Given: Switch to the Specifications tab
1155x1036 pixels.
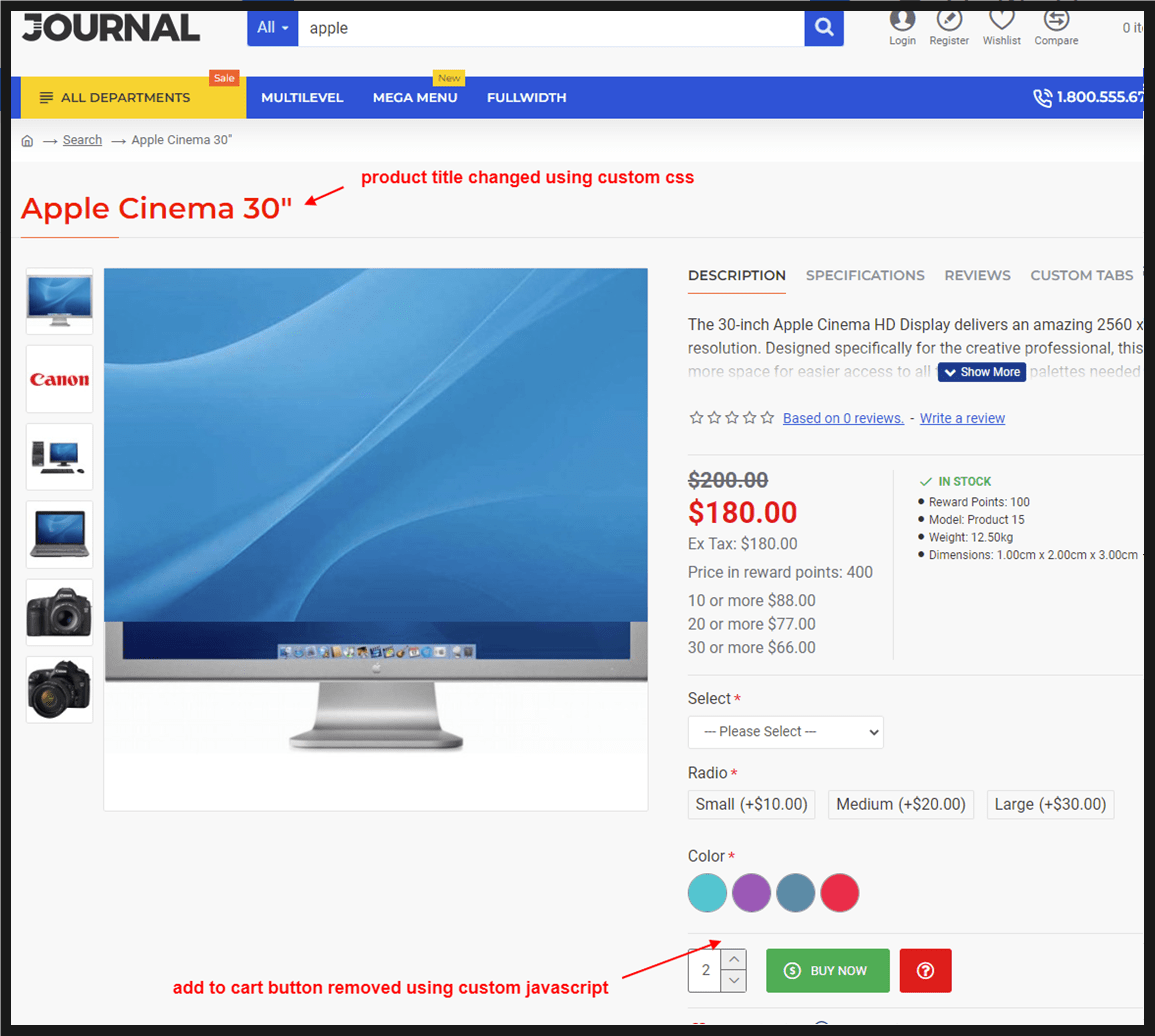Looking at the screenshot, I should 865,275.
